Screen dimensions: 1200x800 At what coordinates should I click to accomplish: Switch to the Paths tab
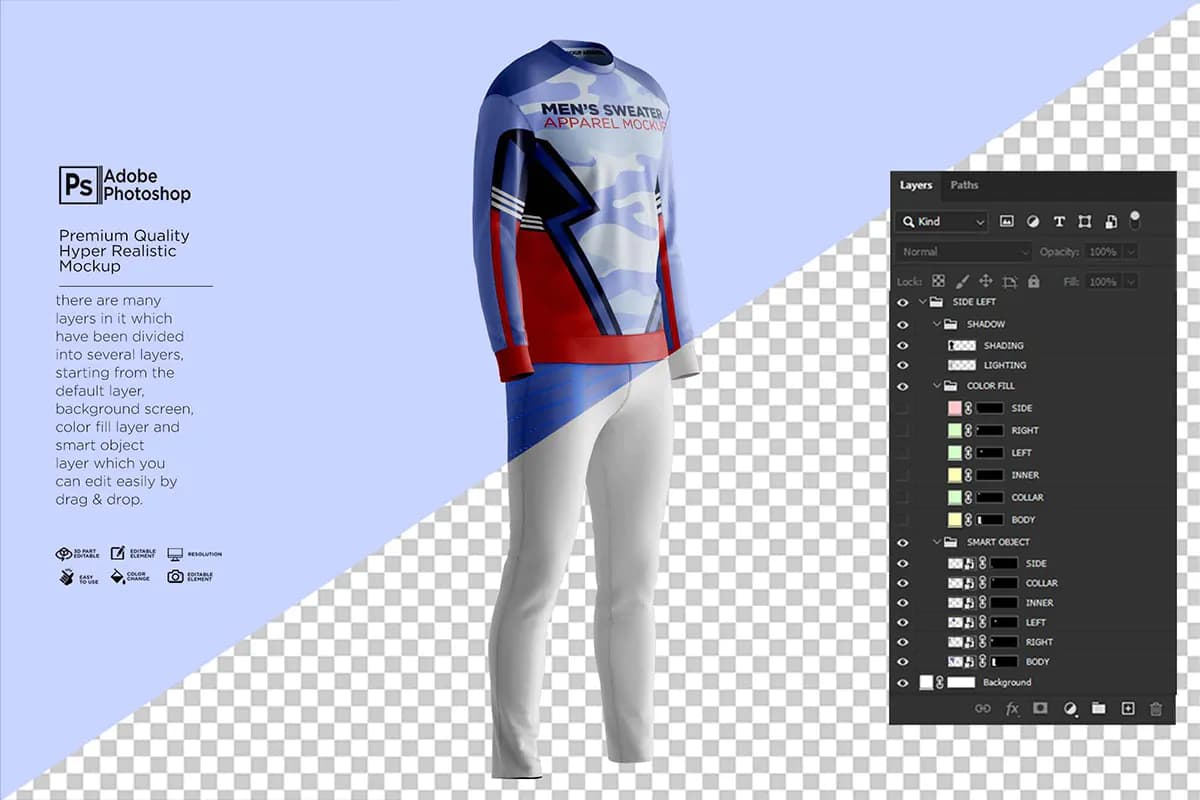[x=964, y=185]
